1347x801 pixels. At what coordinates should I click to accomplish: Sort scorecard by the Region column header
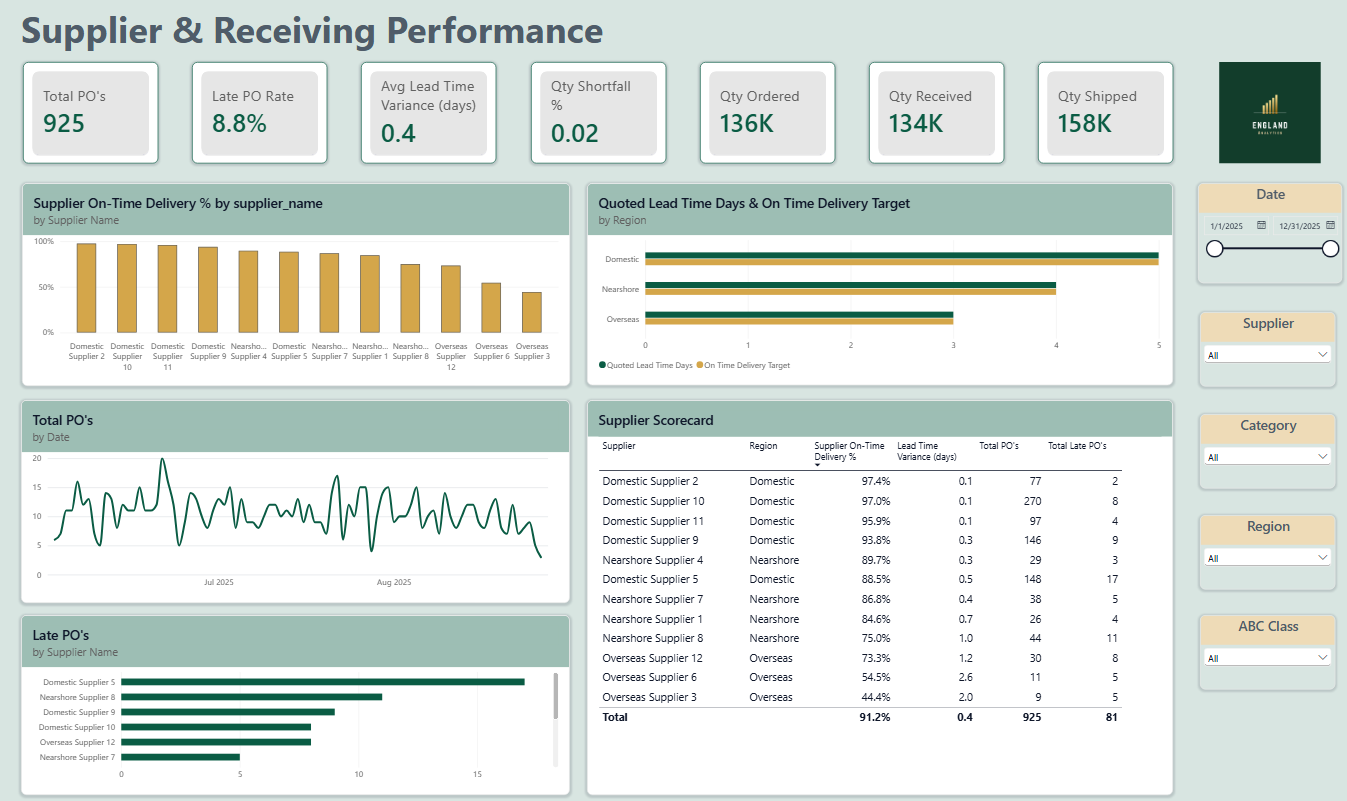[763, 446]
